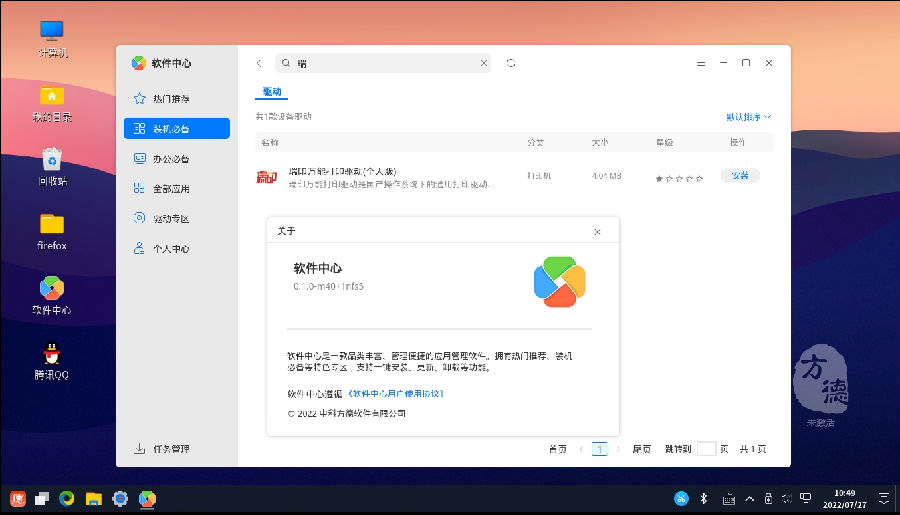The height and width of the screenshot is (515, 900).
Task: Click the driver name in results row
Action: (x=342, y=171)
